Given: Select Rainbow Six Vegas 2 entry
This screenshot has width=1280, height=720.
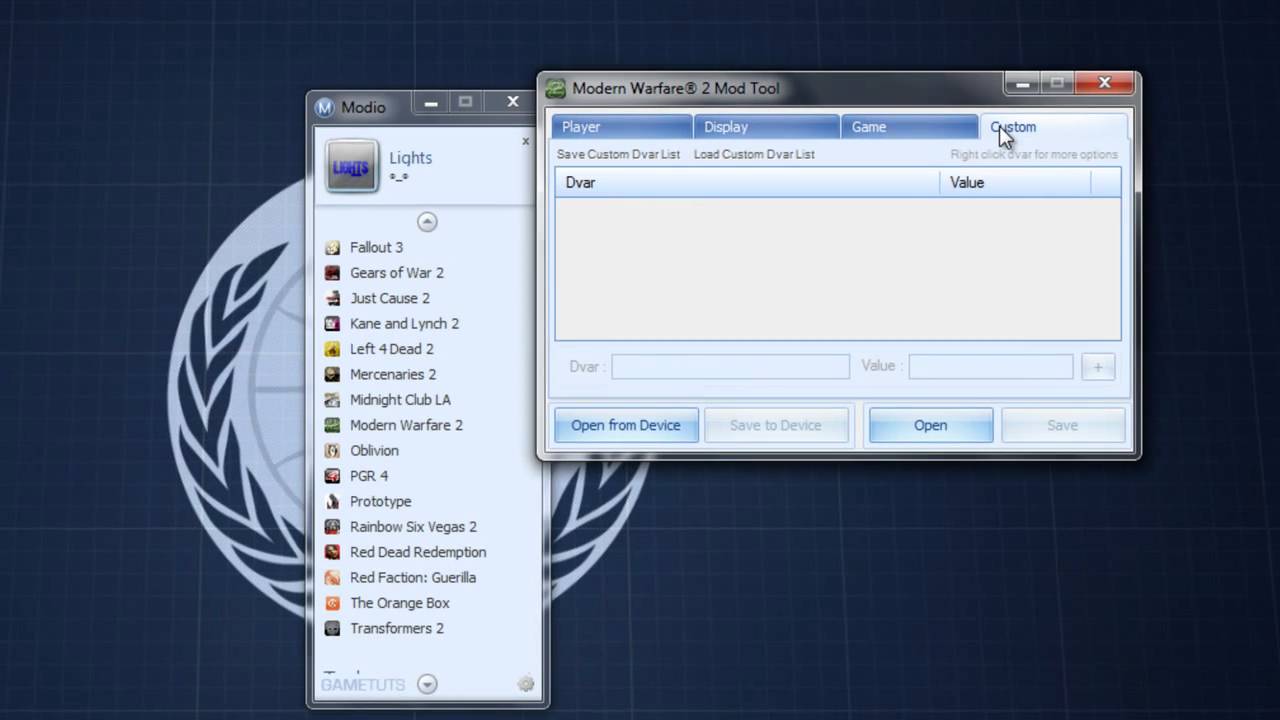Looking at the screenshot, I should (x=413, y=526).
